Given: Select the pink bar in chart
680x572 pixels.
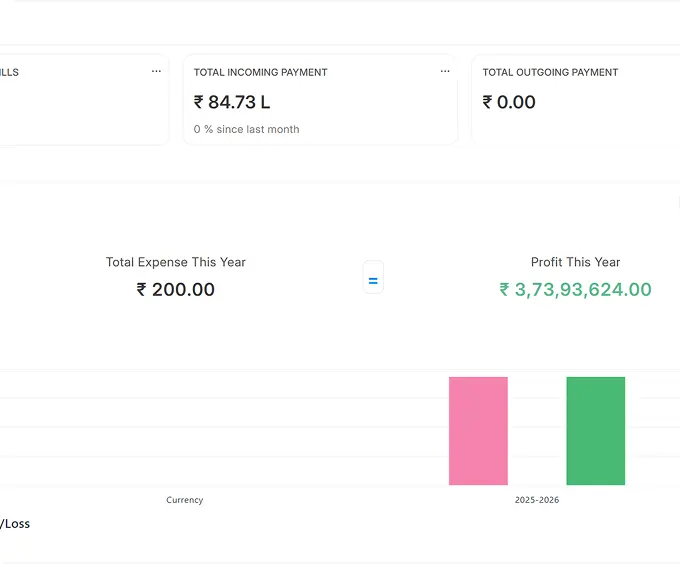Looking at the screenshot, I should (478, 431).
